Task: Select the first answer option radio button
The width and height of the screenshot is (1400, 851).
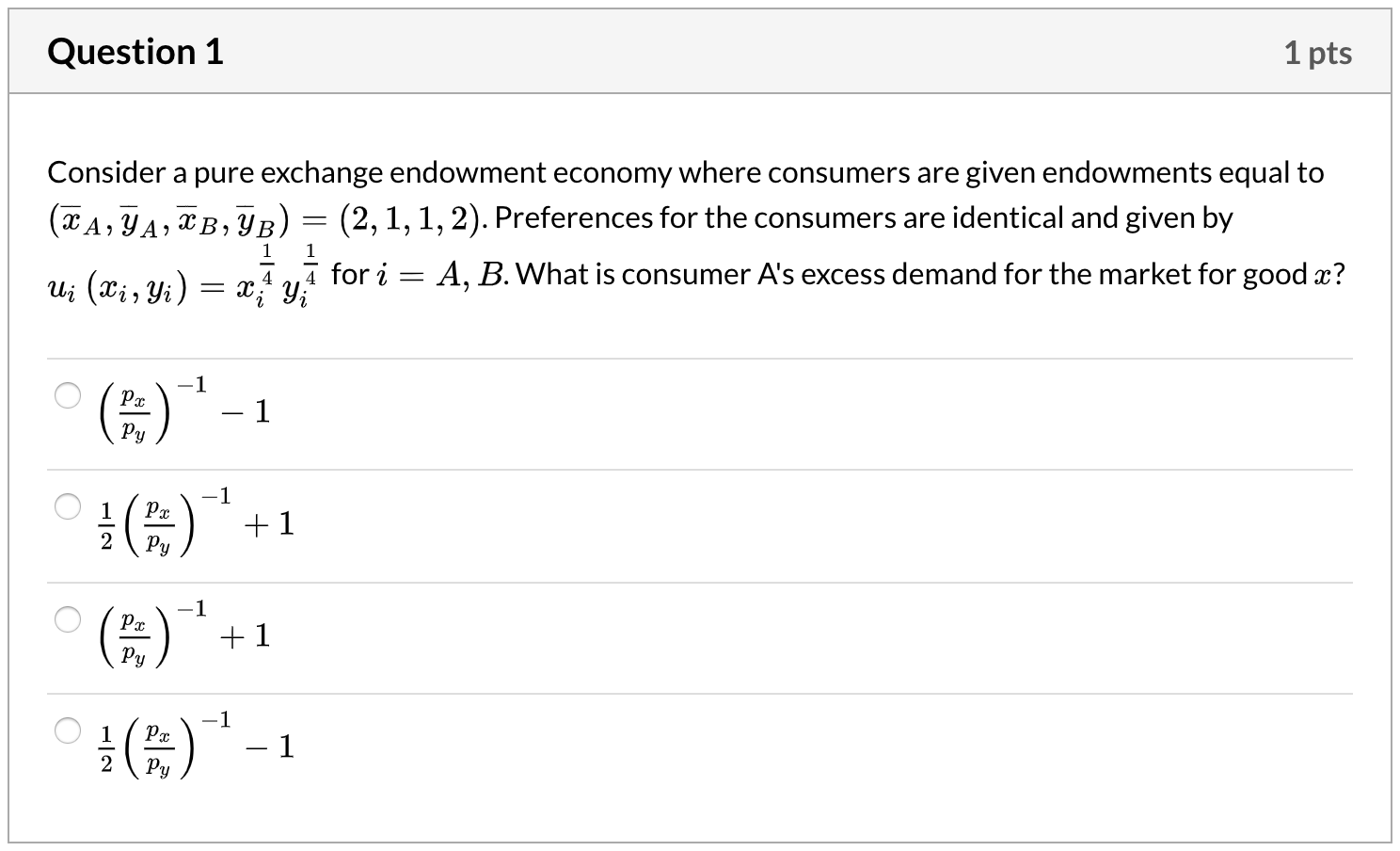Action: [68, 396]
